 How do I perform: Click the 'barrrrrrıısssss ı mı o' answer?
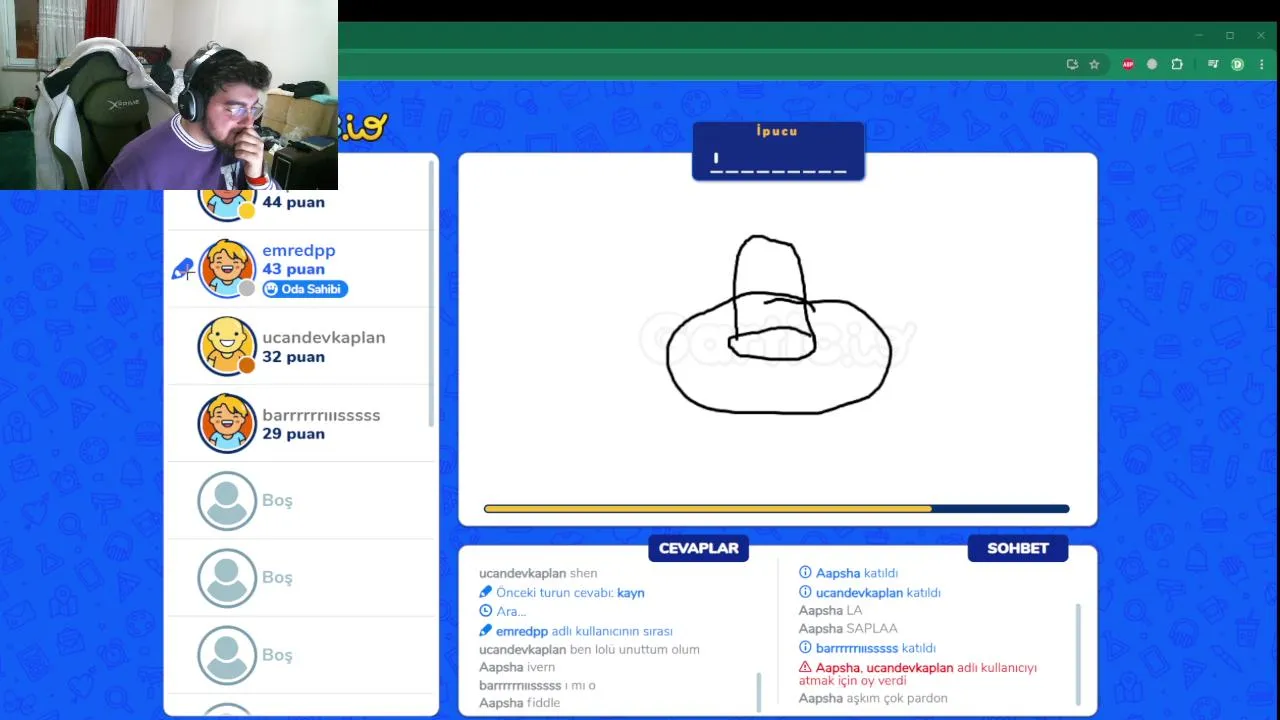(537, 685)
